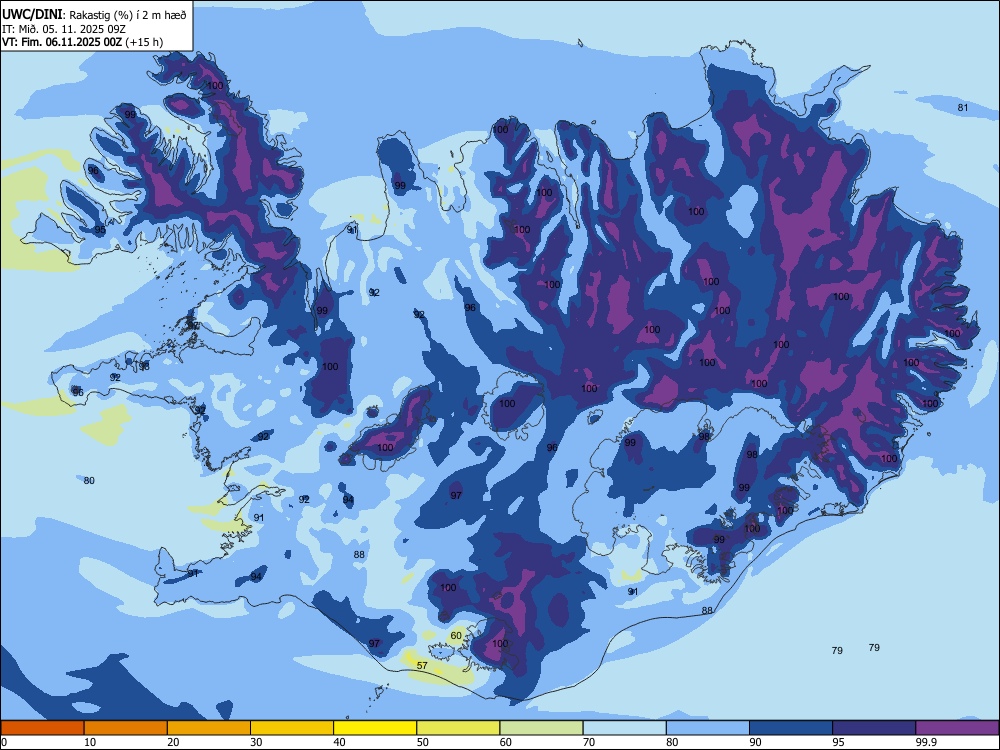1000x750 pixels.
Task: Click the pale blue 70–80 legend swatch
Action: tap(624, 728)
